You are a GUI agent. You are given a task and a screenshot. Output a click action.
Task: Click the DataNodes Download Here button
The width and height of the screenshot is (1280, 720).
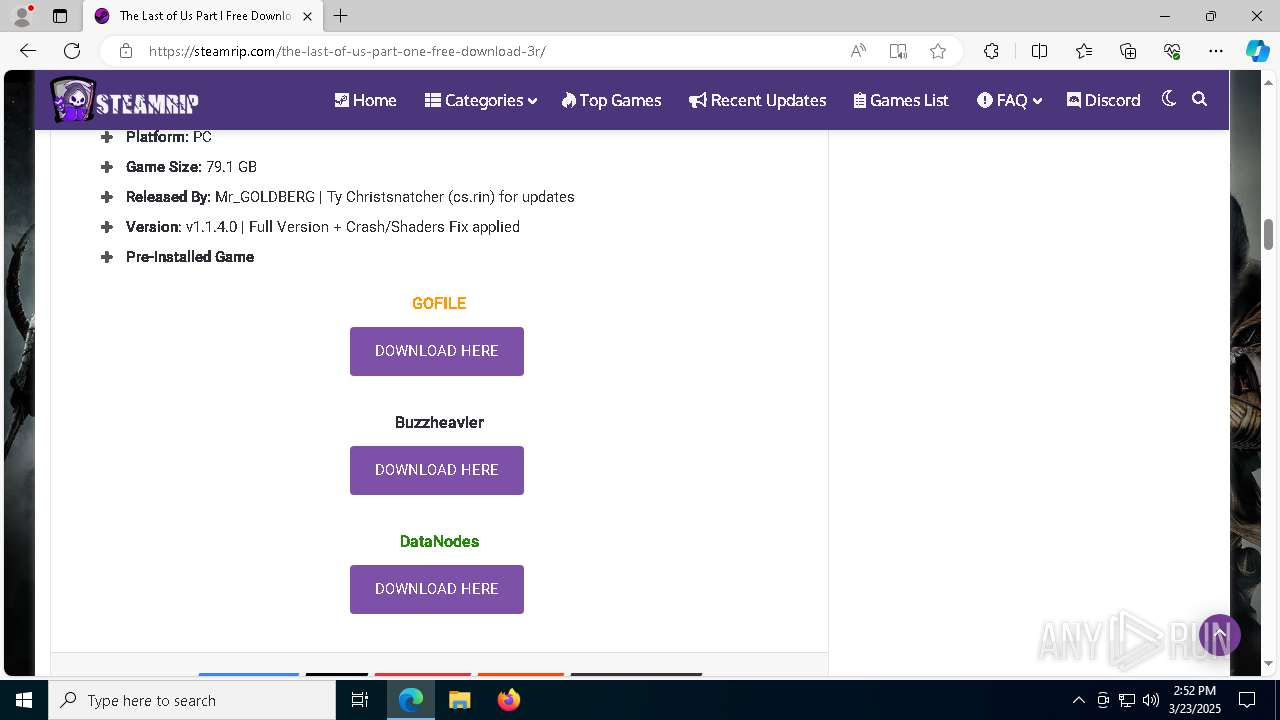coord(437,589)
